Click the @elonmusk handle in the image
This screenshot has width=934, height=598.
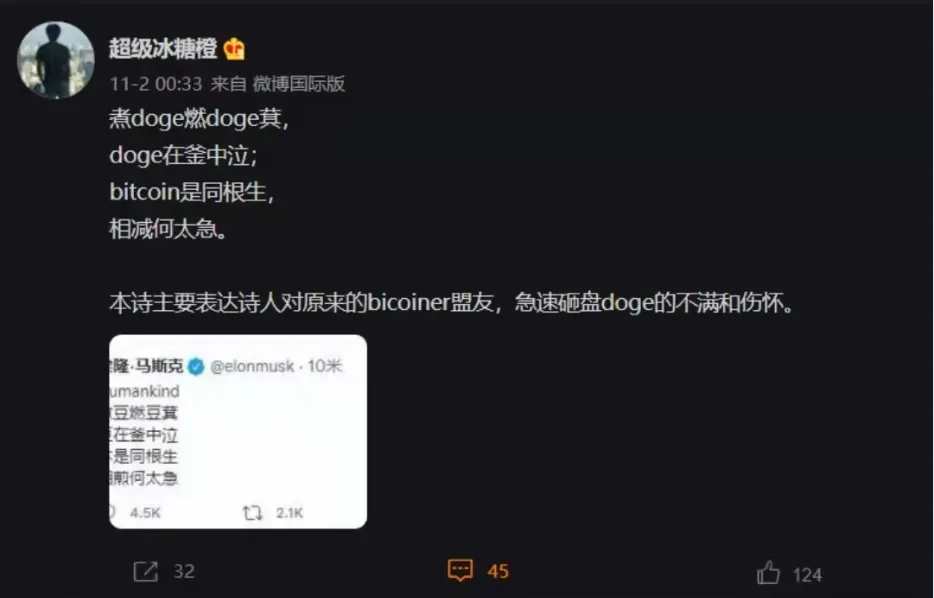(252, 366)
